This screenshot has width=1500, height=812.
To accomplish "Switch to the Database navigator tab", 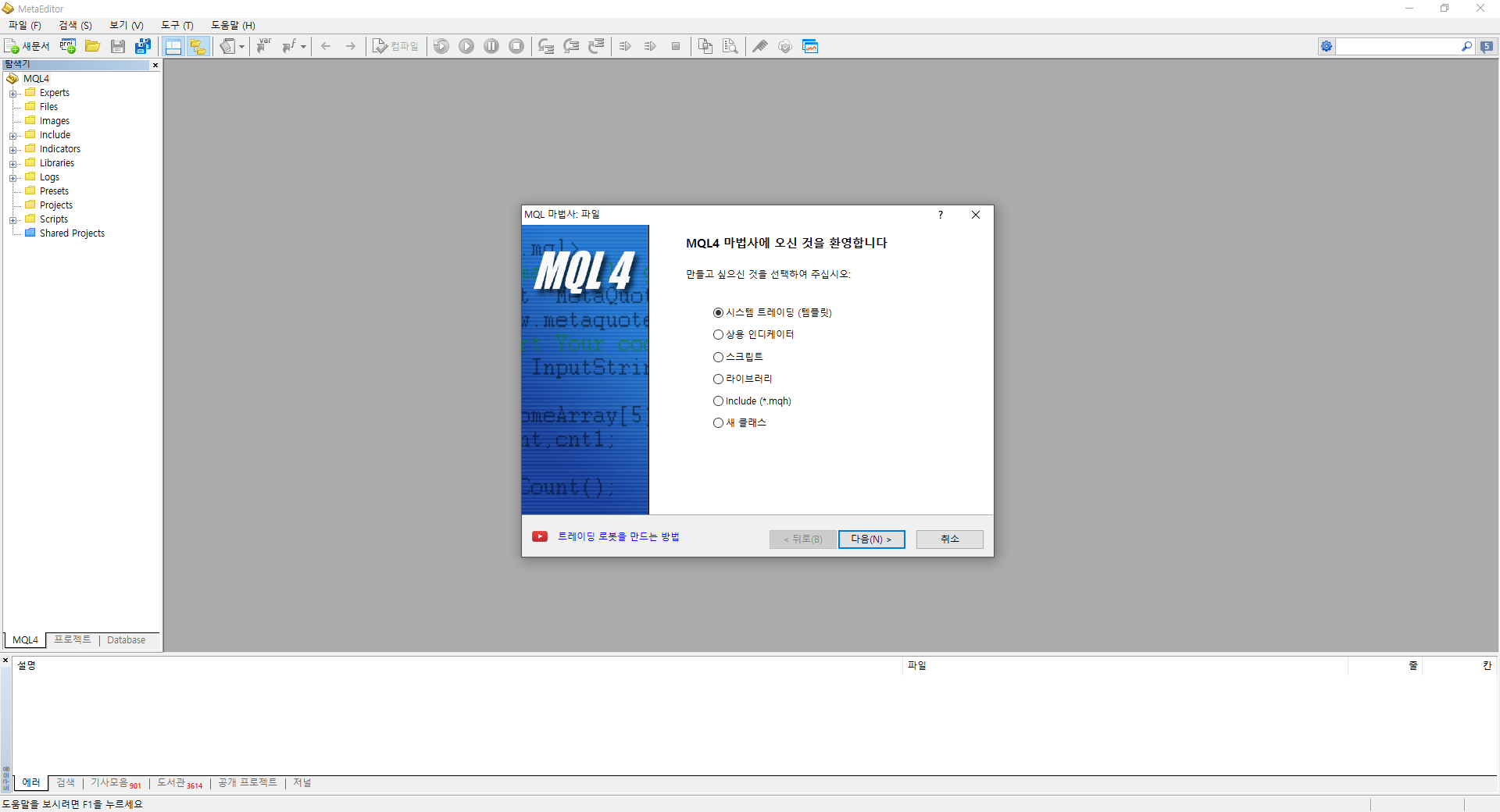I will 126,639.
